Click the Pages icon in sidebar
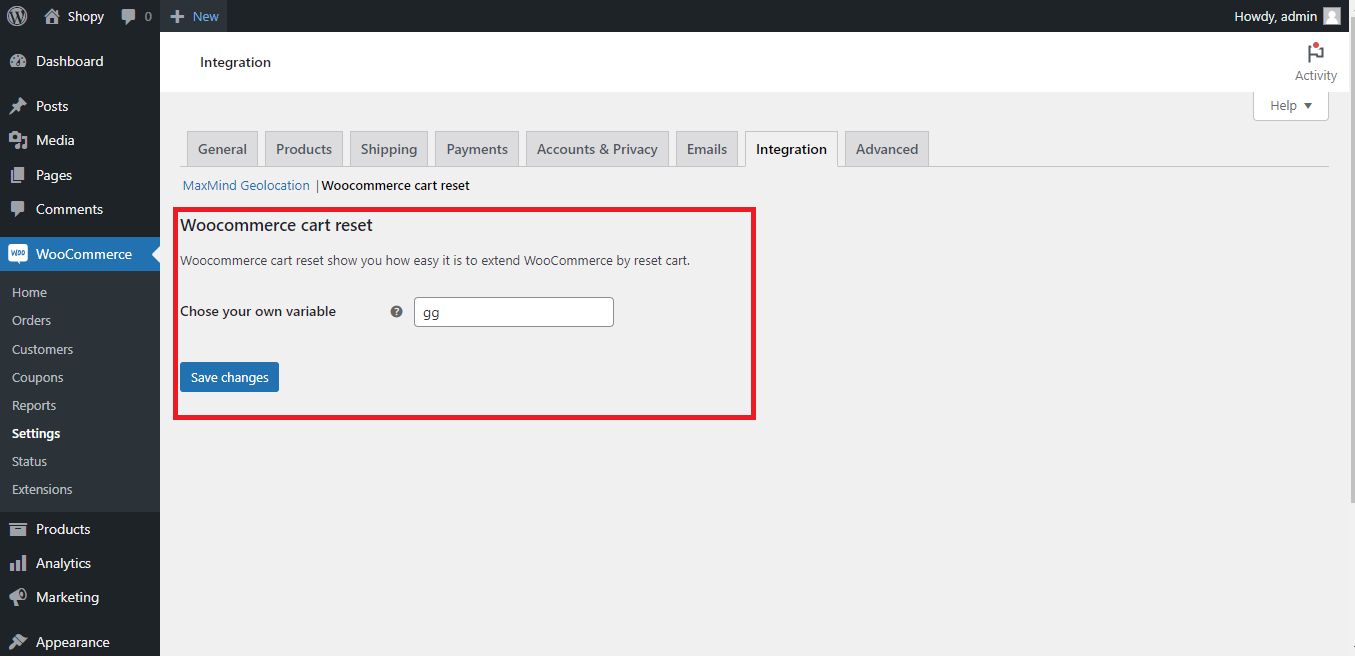 18,175
